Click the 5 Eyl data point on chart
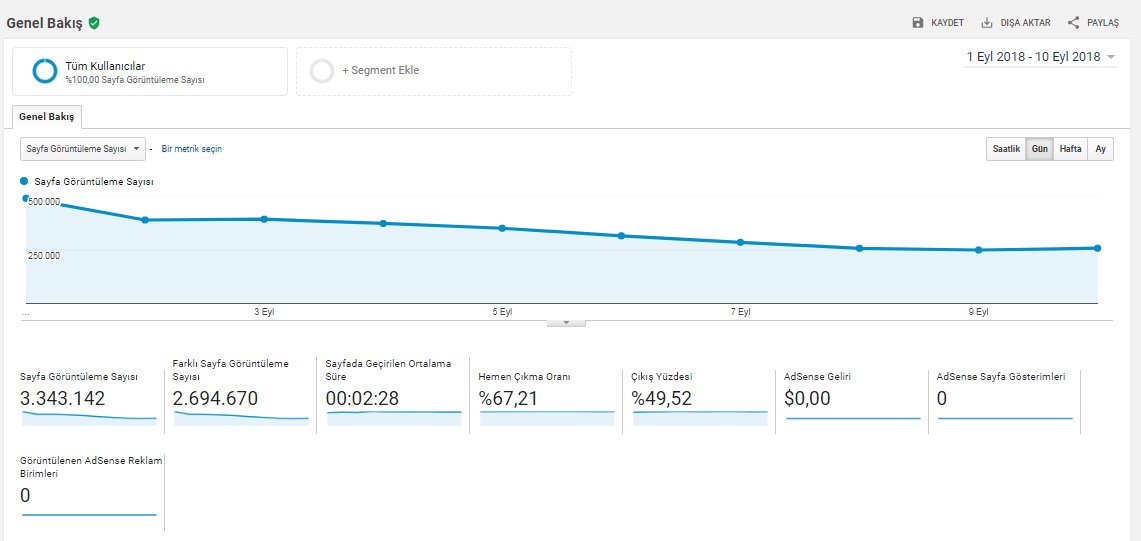 [502, 228]
